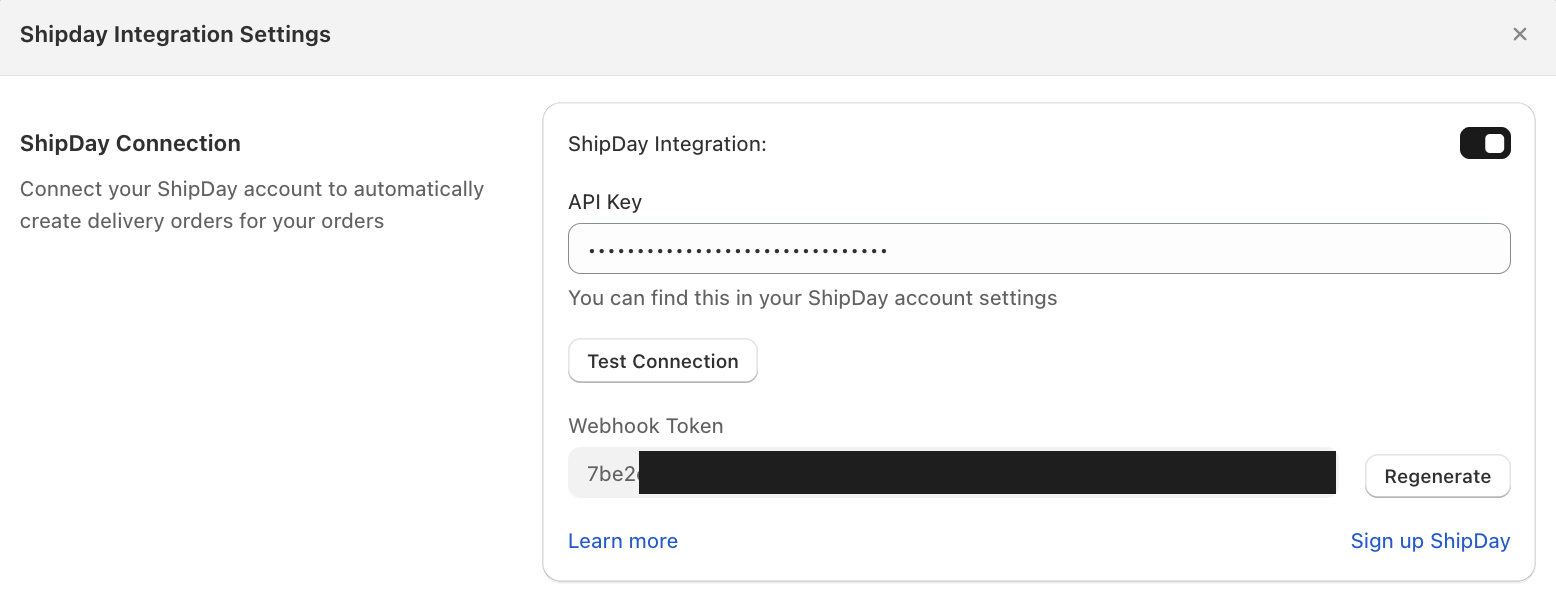This screenshot has height=602, width=1556.
Task: Open the Learn more link
Action: (623, 541)
